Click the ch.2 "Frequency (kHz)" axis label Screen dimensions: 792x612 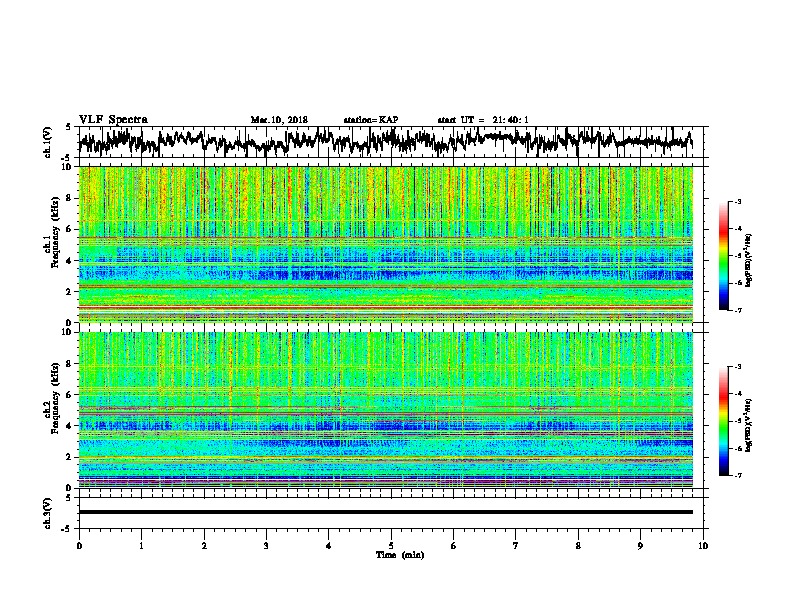point(55,398)
